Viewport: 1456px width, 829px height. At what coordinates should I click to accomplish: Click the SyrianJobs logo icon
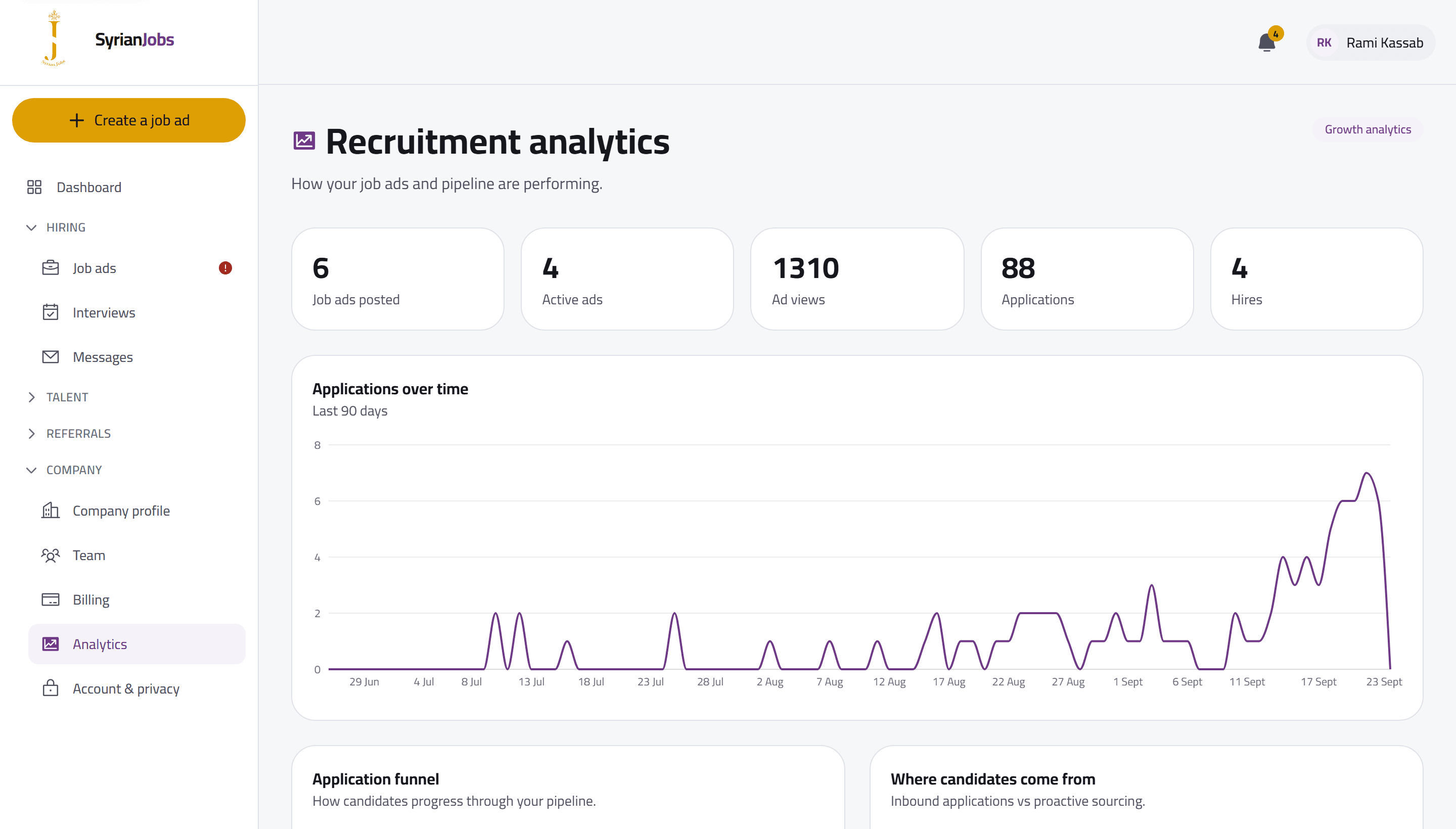click(x=54, y=39)
